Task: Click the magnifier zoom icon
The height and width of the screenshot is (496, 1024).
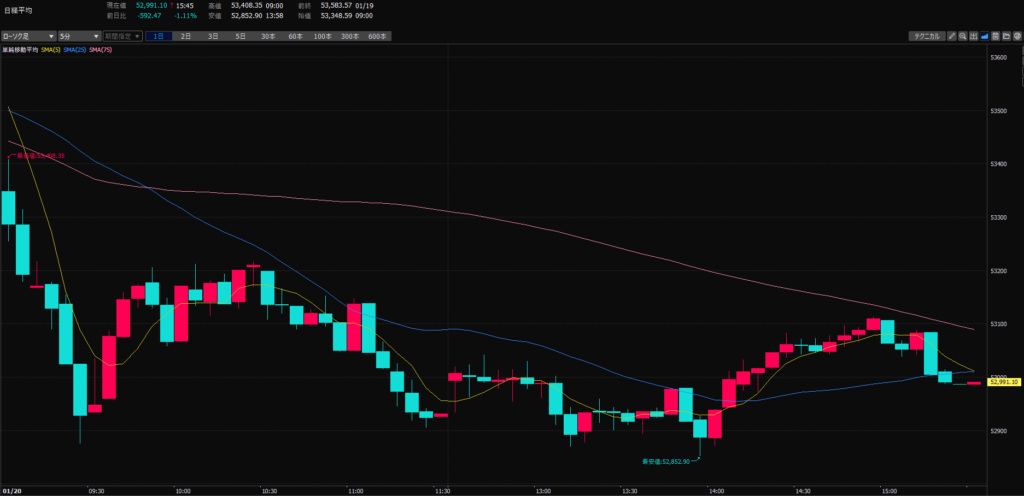Action: (962, 36)
